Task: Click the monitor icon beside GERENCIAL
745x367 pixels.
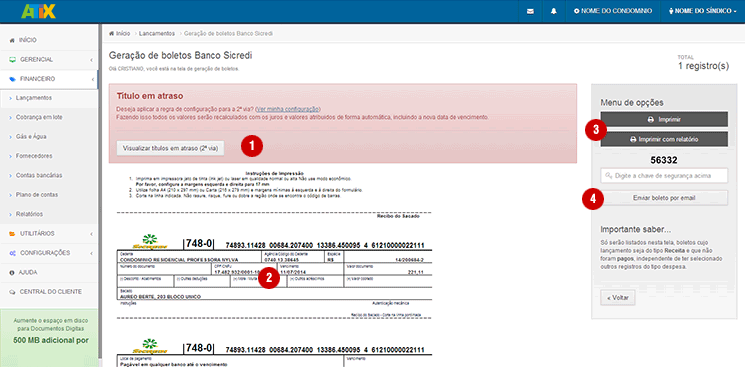Action: pyautogui.click(x=12, y=60)
